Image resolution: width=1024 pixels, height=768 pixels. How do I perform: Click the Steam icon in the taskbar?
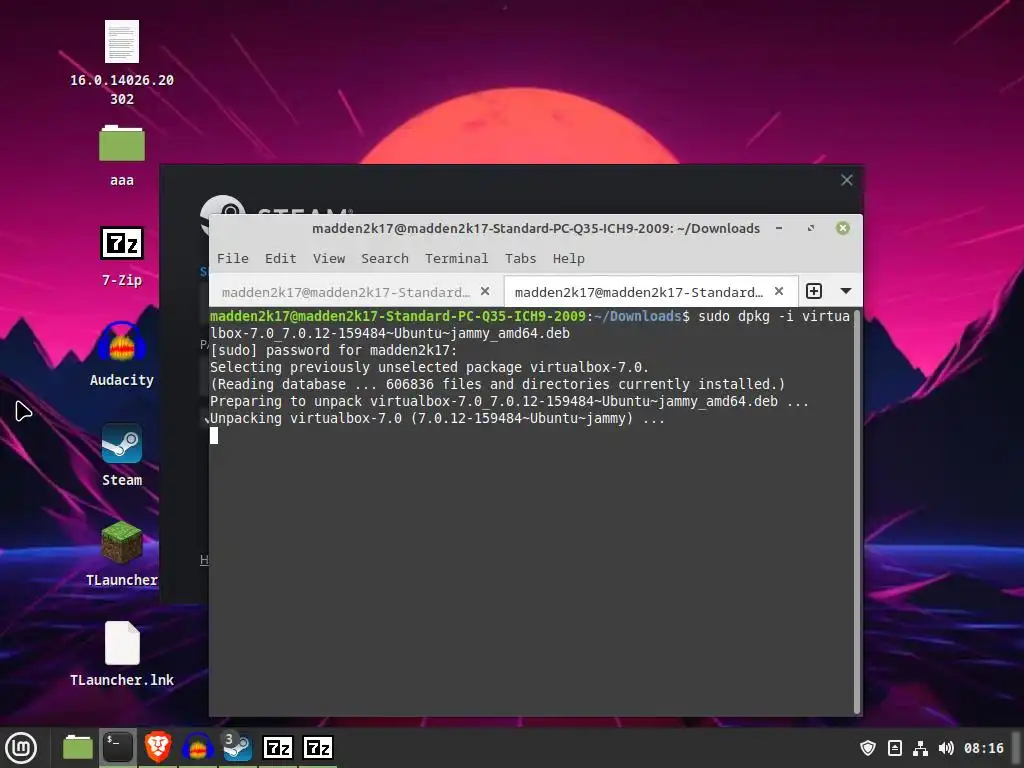tap(237, 748)
